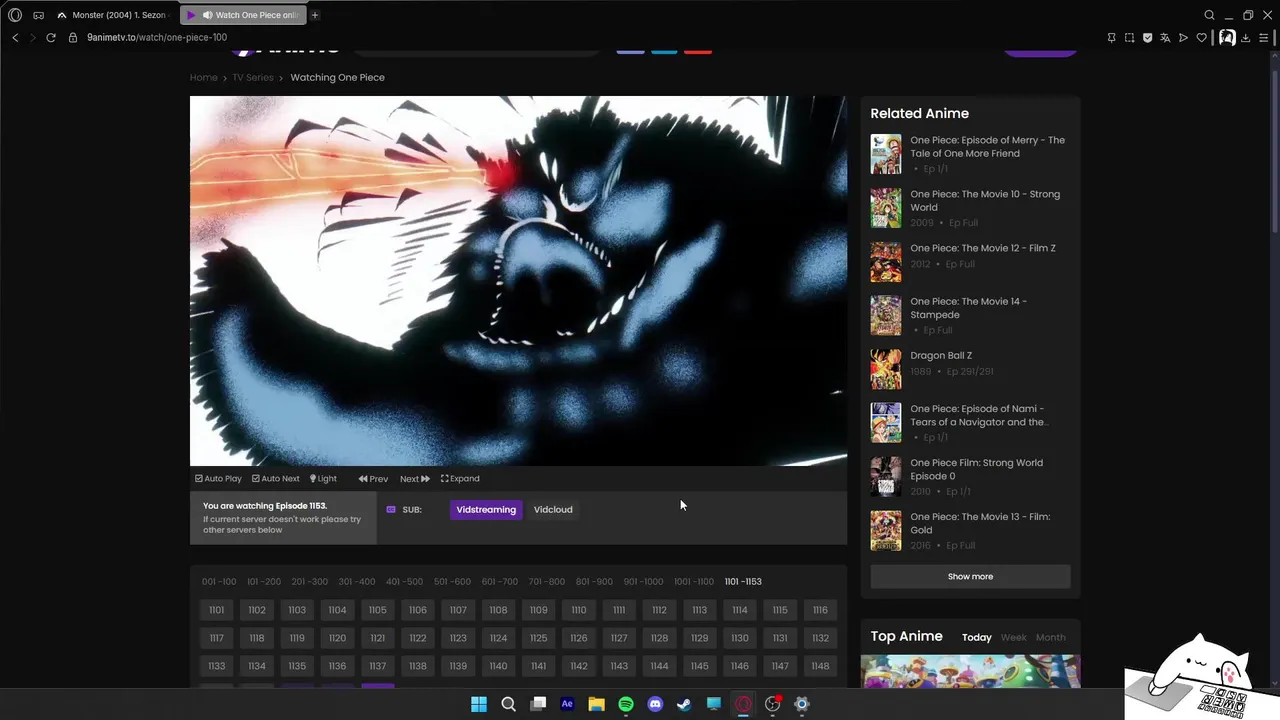Switch Top Anime to Today tab

[977, 637]
